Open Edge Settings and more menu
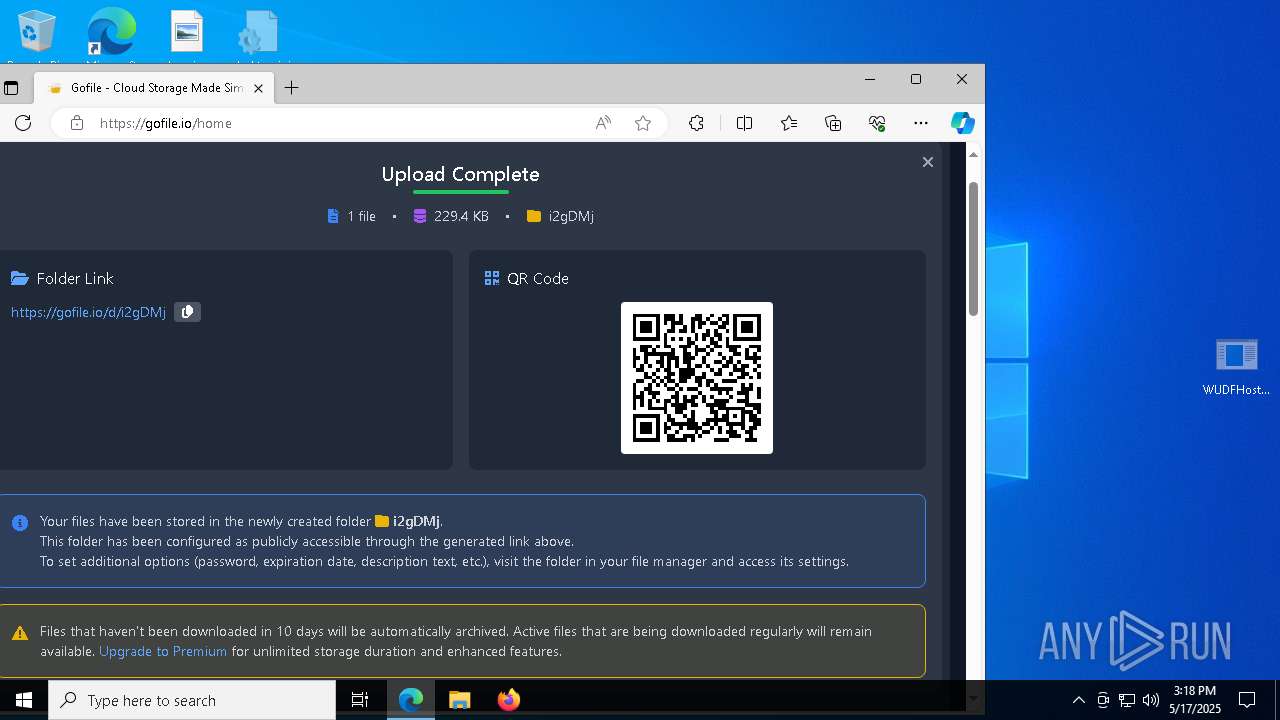Image resolution: width=1280 pixels, height=720 pixels. (x=921, y=123)
